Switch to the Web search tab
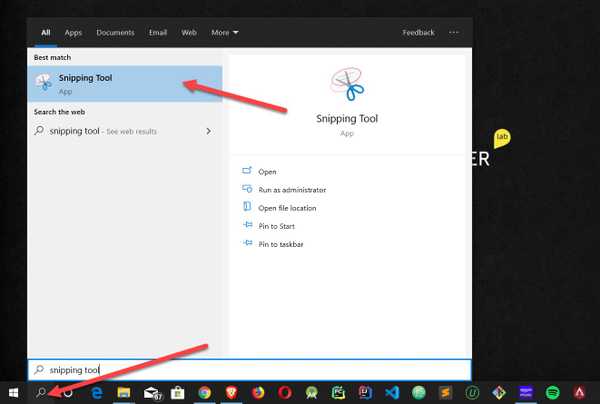The height and width of the screenshot is (404, 600). tap(189, 33)
